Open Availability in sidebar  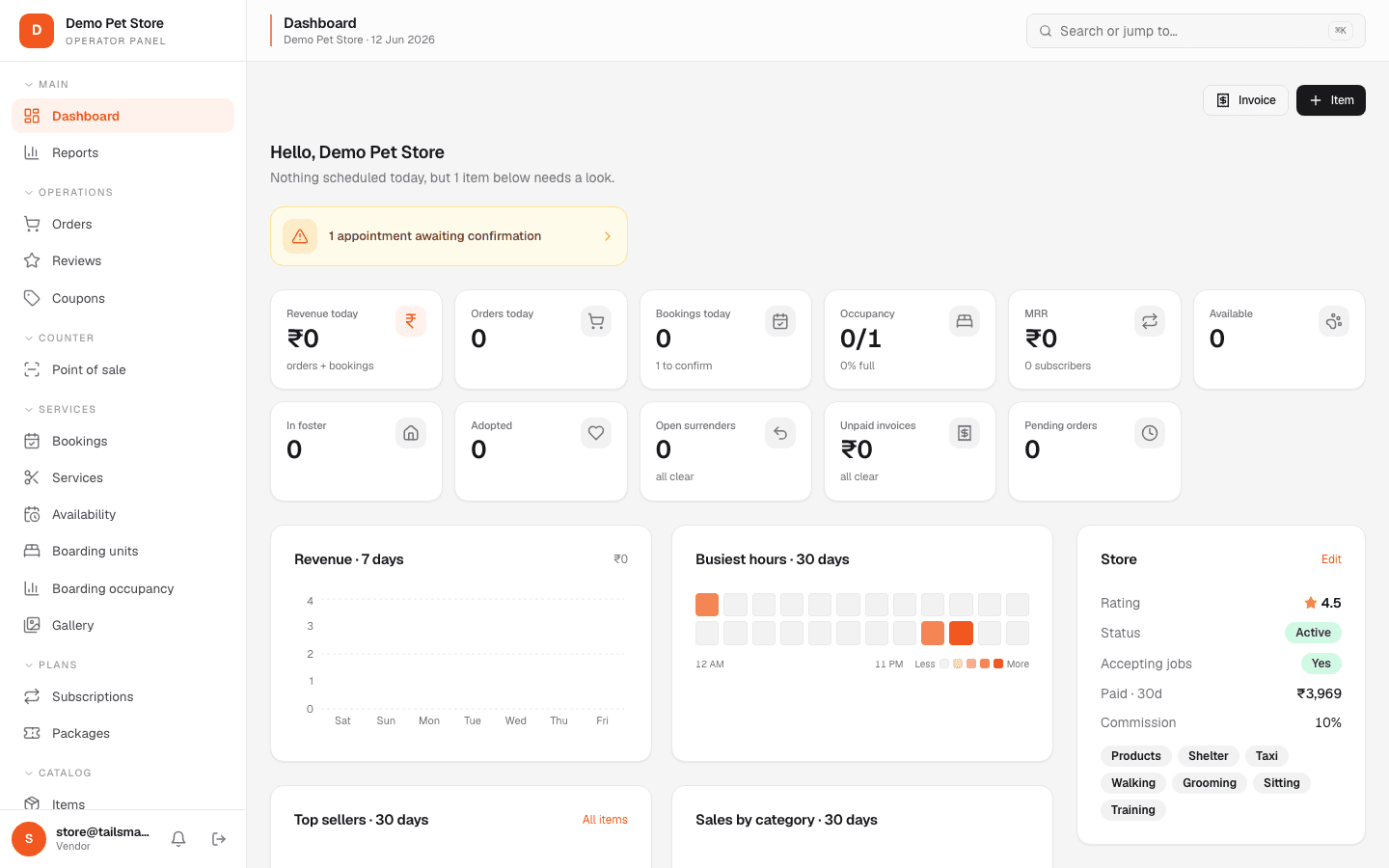123,514
